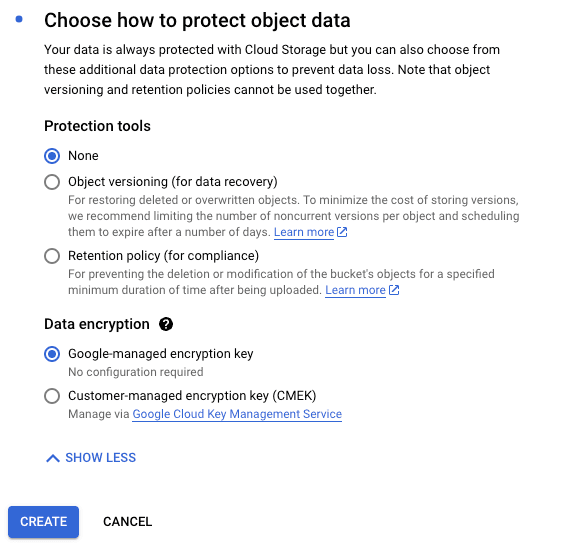The height and width of the screenshot is (553, 571).
Task: Choose the Google-managed encryption key radio button
Action: [x=52, y=354]
